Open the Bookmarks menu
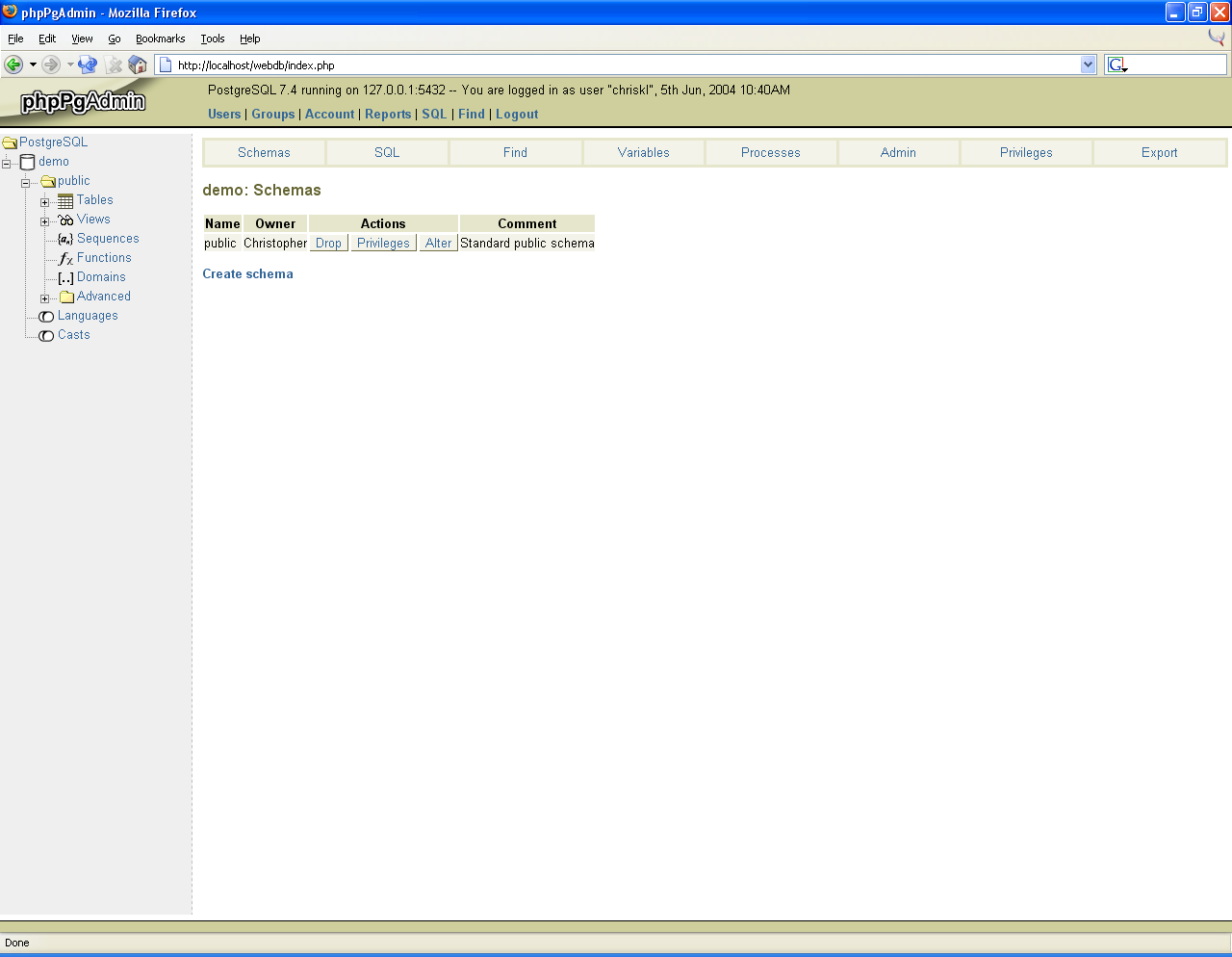Image resolution: width=1232 pixels, height=957 pixels. [x=160, y=39]
